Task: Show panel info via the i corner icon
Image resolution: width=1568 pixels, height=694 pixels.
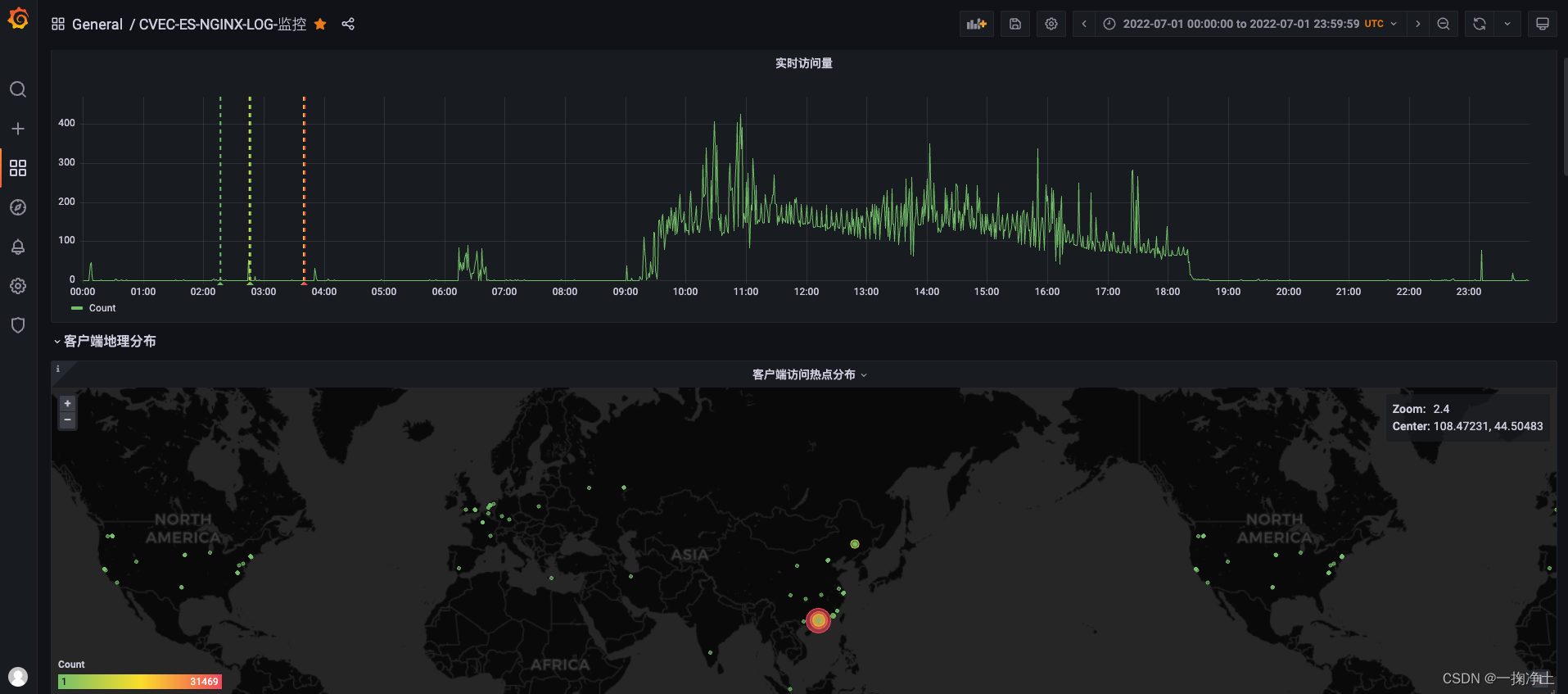Action: [57, 369]
